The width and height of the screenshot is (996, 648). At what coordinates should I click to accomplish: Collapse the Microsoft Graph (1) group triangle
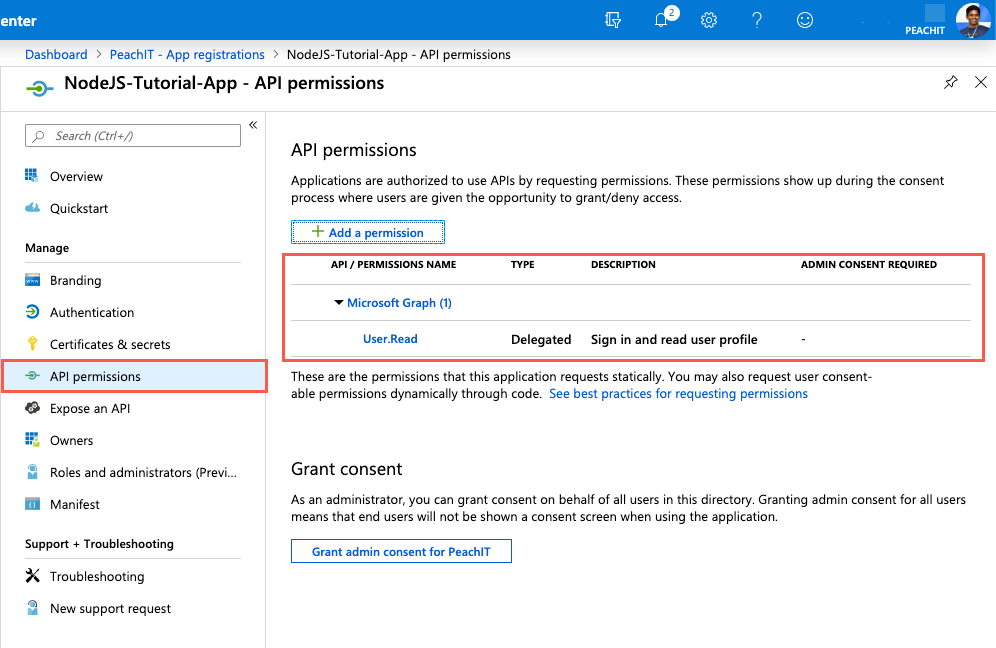tap(339, 302)
